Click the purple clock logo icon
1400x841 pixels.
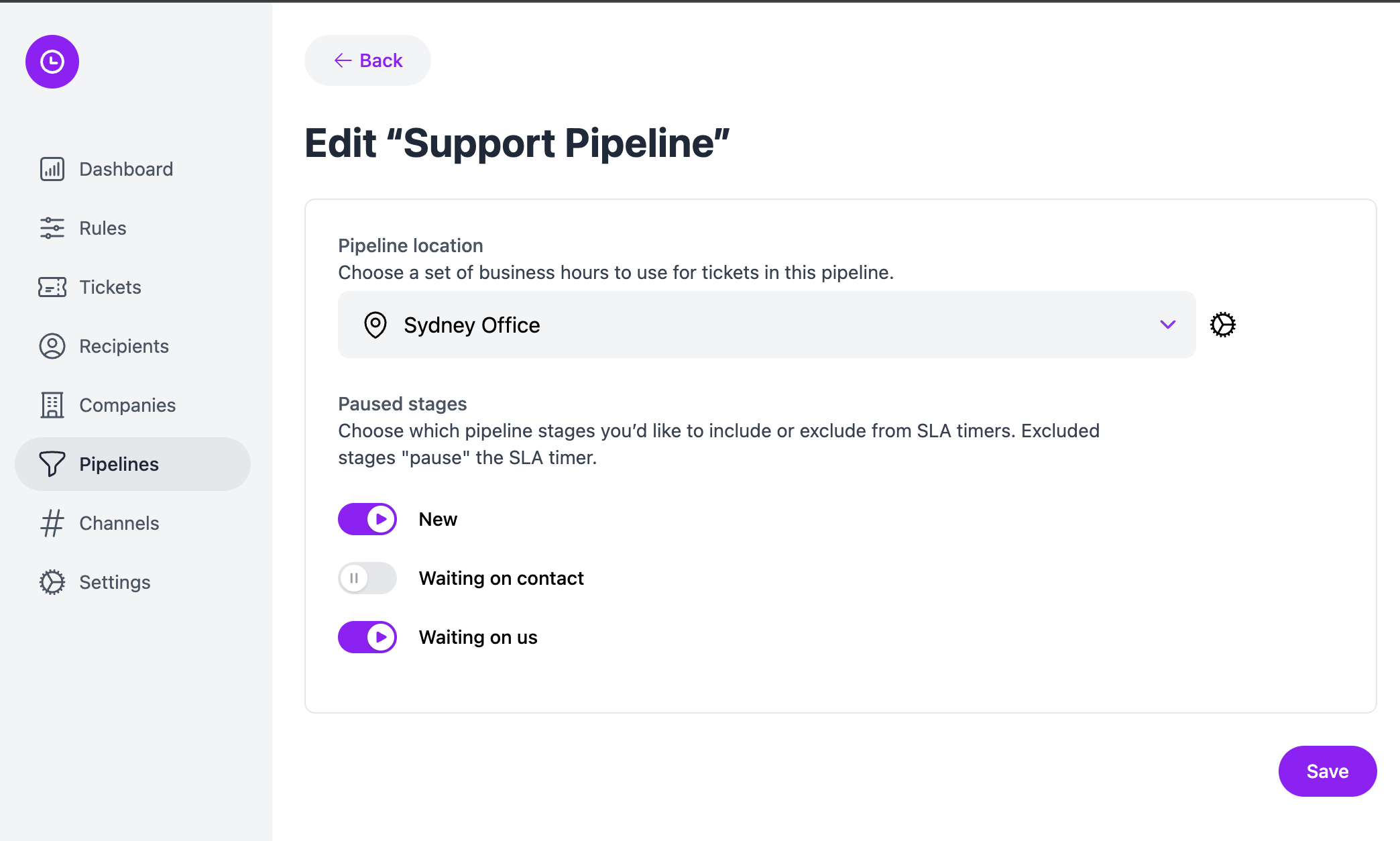(x=52, y=62)
